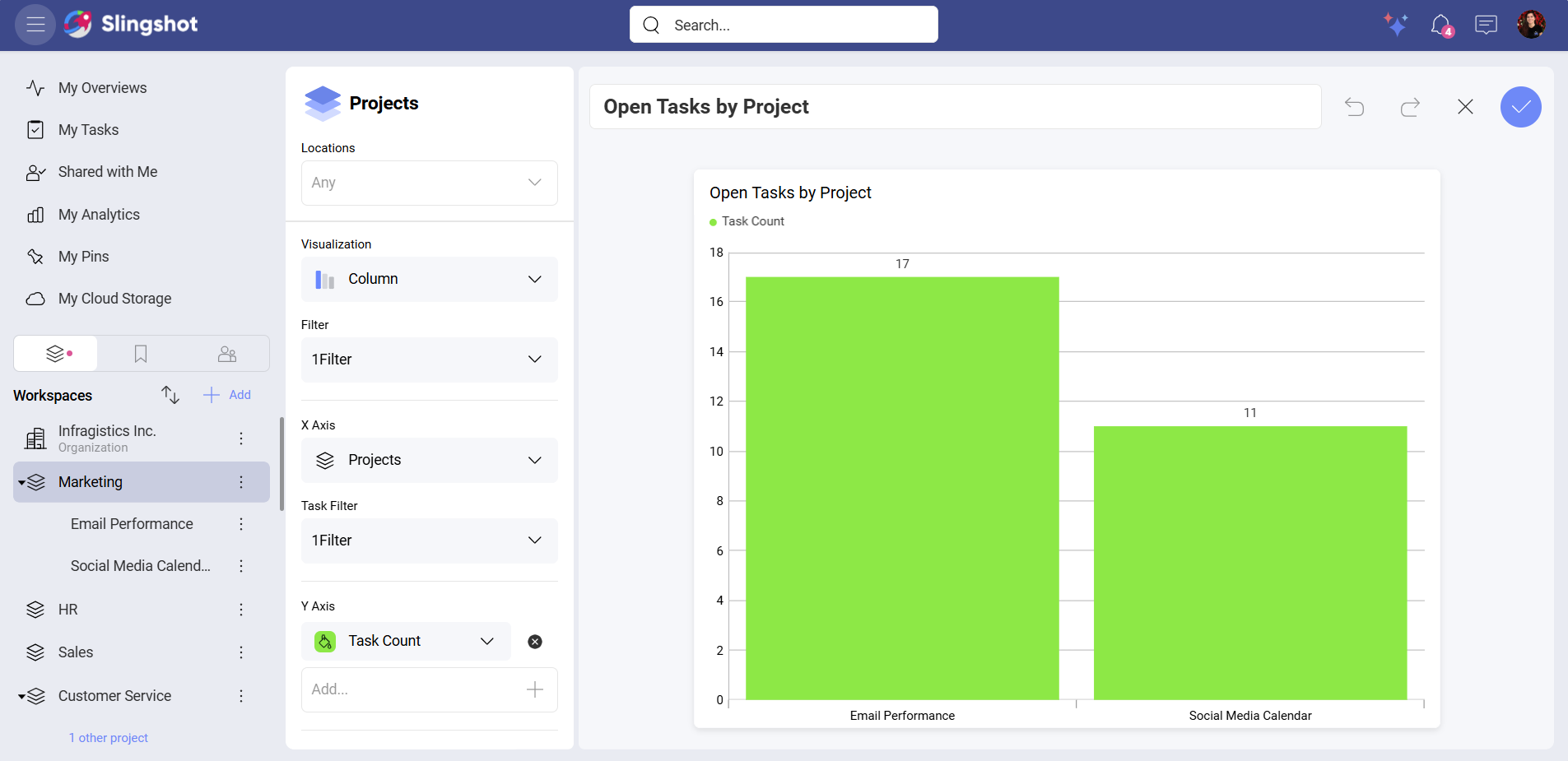Click the sort workspaces icon
Screen dimensions: 1568x761
(x=170, y=395)
